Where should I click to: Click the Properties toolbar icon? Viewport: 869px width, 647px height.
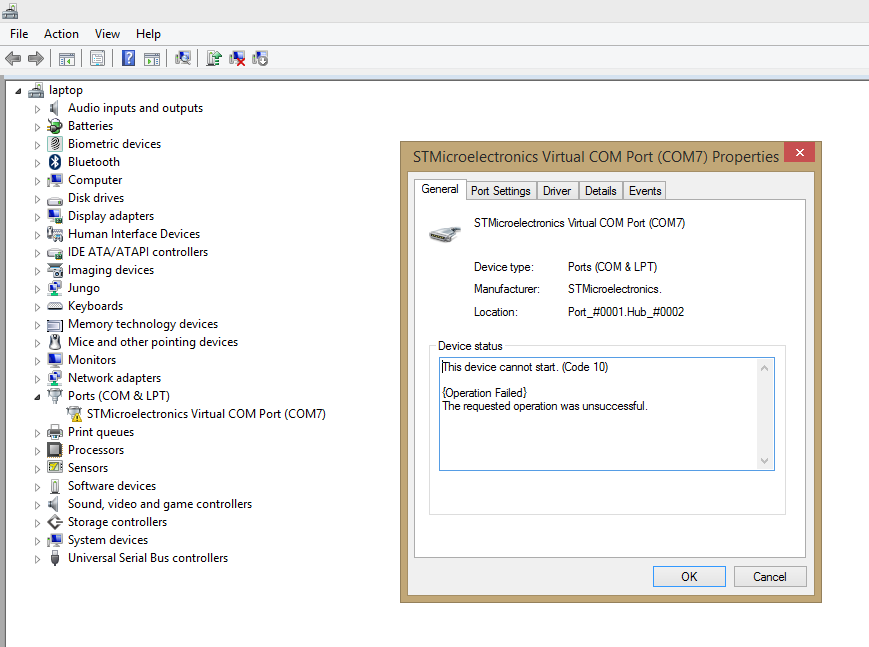(x=98, y=58)
